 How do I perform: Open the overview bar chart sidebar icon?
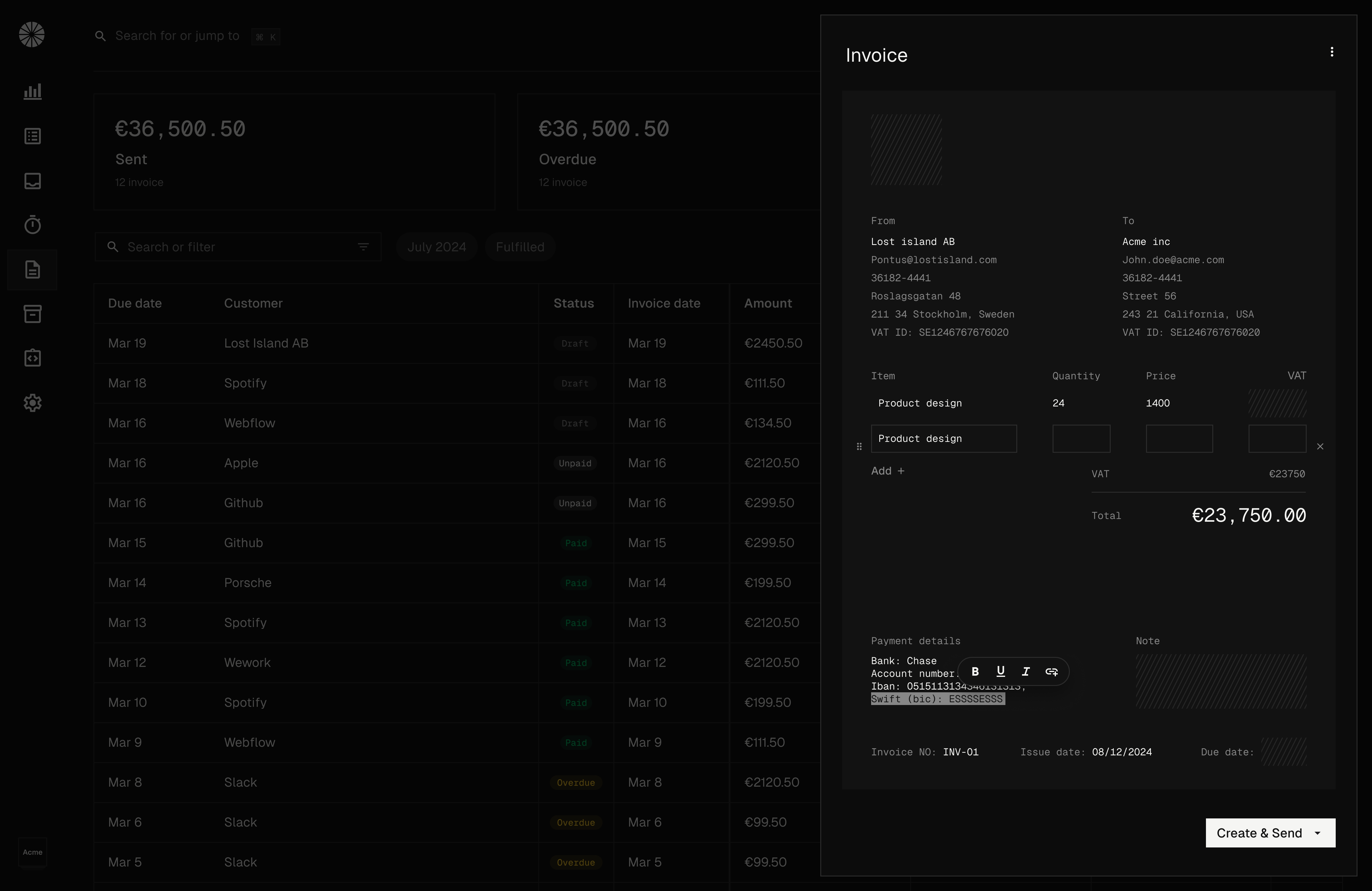click(x=33, y=92)
